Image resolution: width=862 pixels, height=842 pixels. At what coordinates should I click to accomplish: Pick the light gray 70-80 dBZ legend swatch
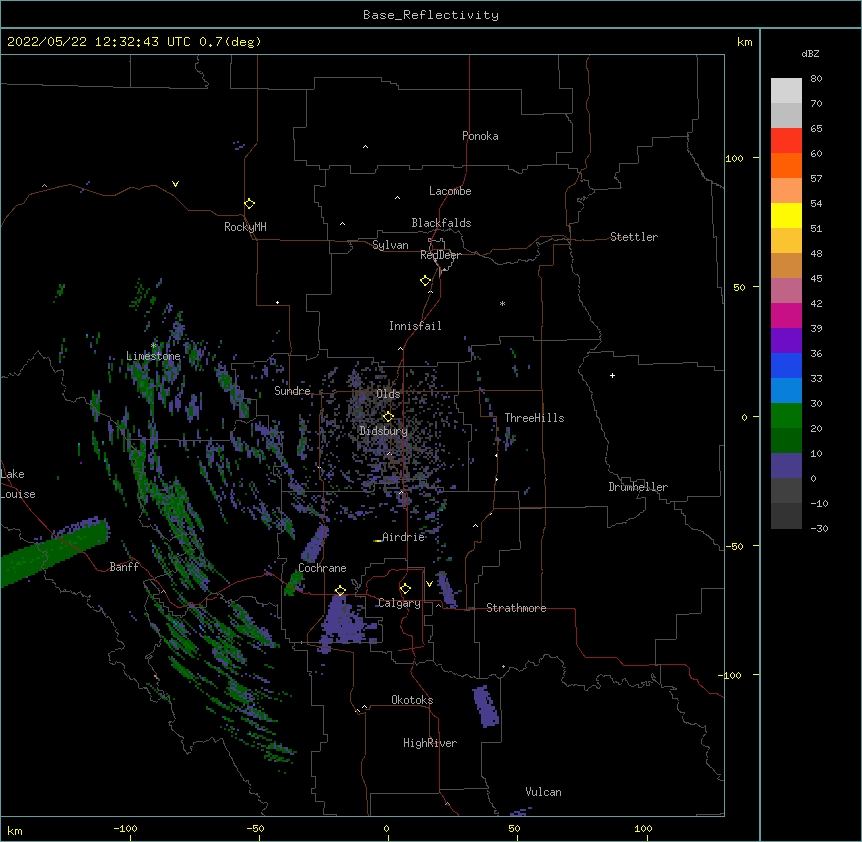tap(786, 91)
